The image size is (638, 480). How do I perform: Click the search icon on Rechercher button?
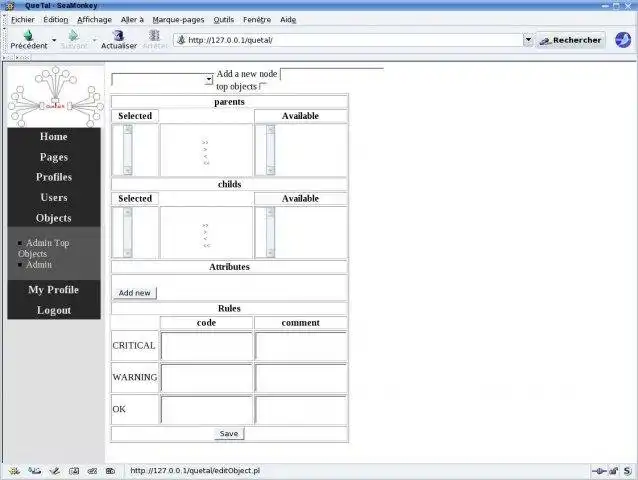(545, 41)
